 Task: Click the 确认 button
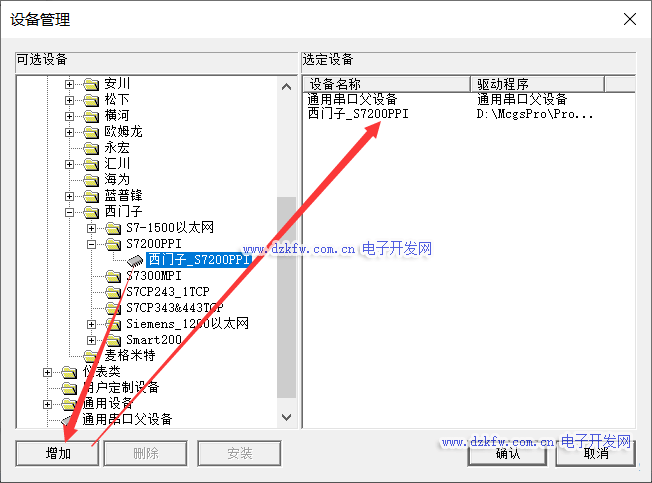coord(508,453)
